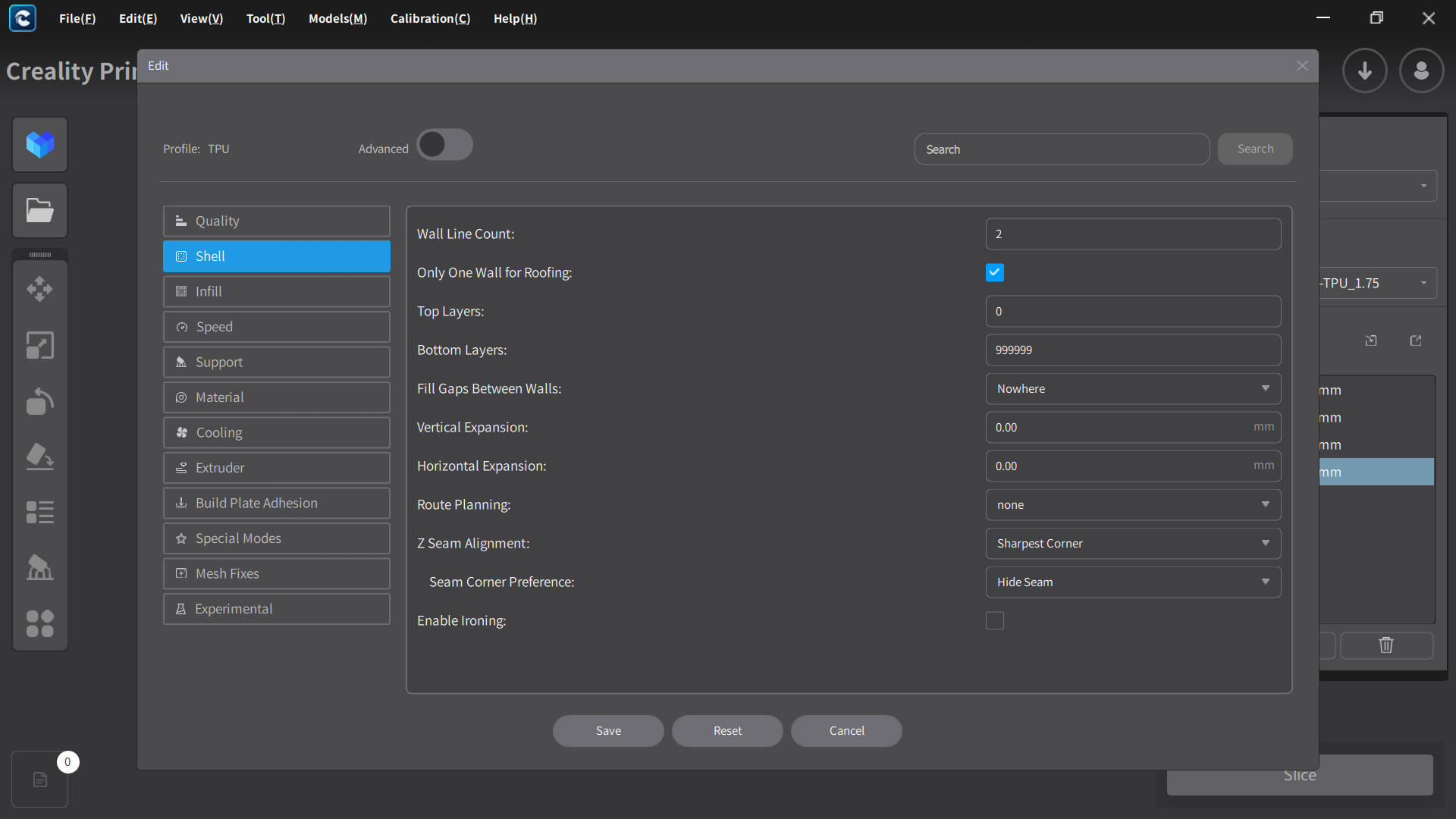Open the File menu
The width and height of the screenshot is (1456, 819).
pos(77,18)
